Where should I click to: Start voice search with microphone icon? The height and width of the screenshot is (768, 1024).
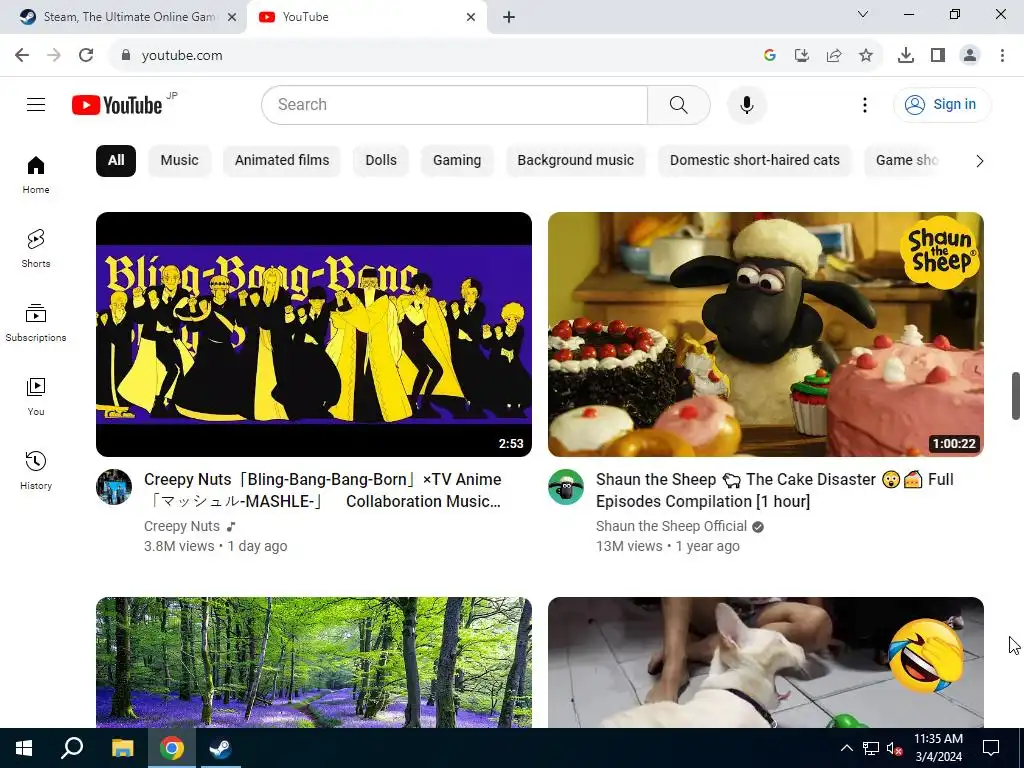[x=746, y=104]
